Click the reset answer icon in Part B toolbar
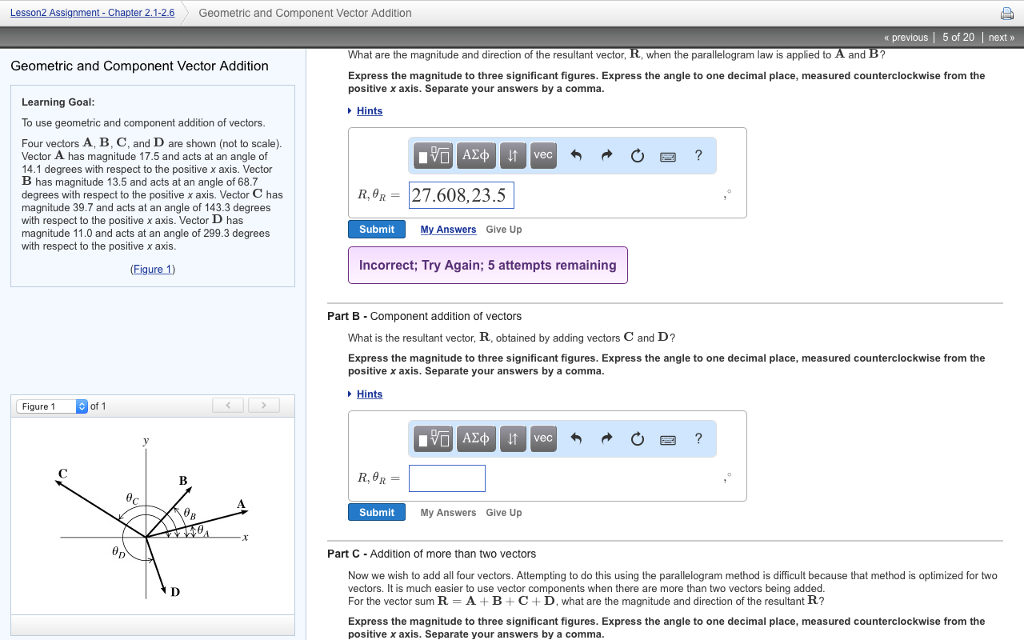This screenshot has height=640, width=1024. (637, 438)
